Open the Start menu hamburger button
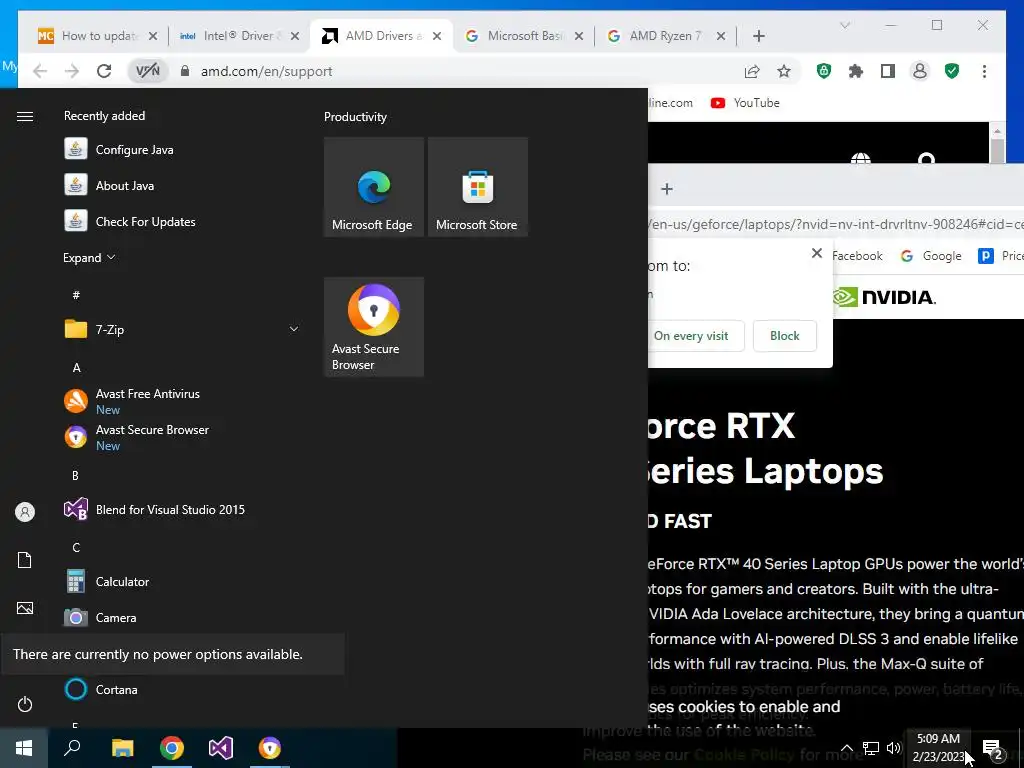The width and height of the screenshot is (1024, 768). (25, 116)
